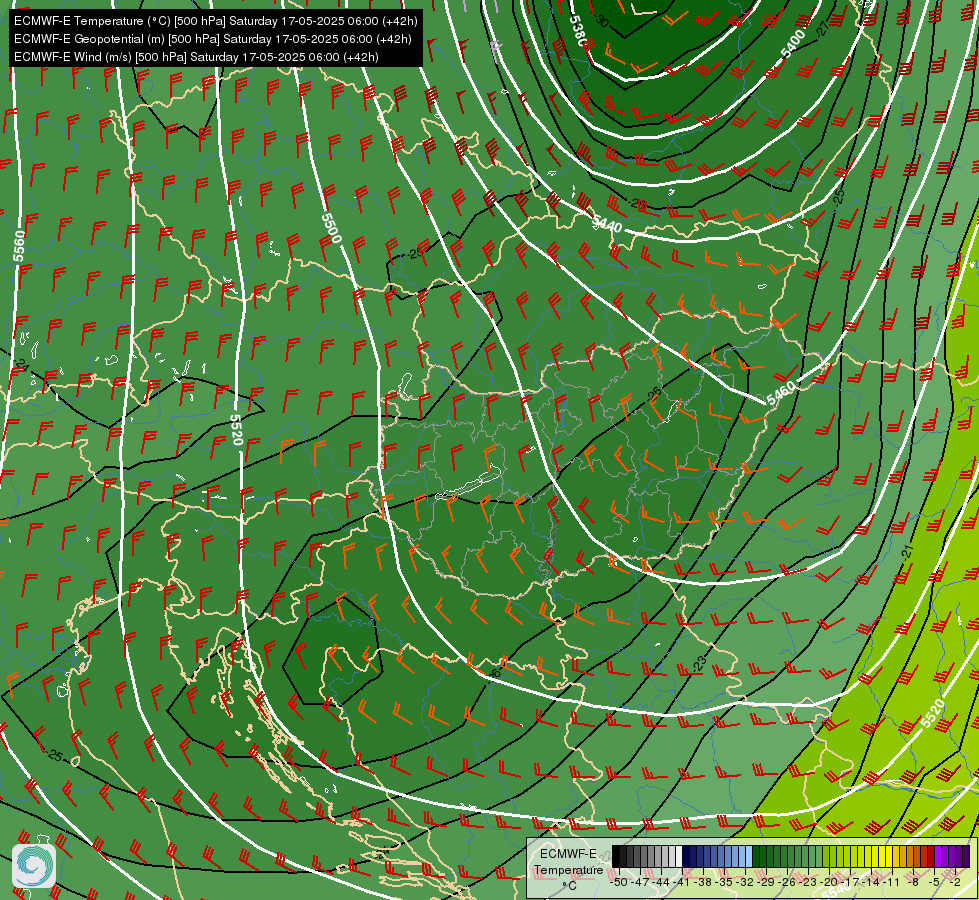Click the -50 tick on the color scale
The height and width of the screenshot is (900, 979).
click(x=619, y=882)
